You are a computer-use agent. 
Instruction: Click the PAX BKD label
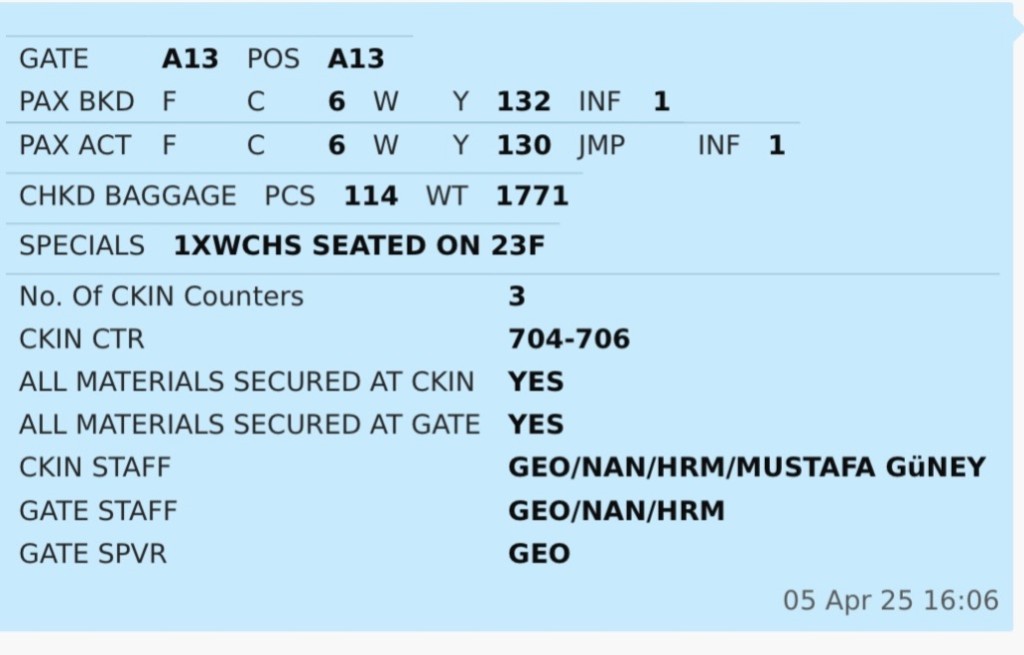(x=76, y=102)
